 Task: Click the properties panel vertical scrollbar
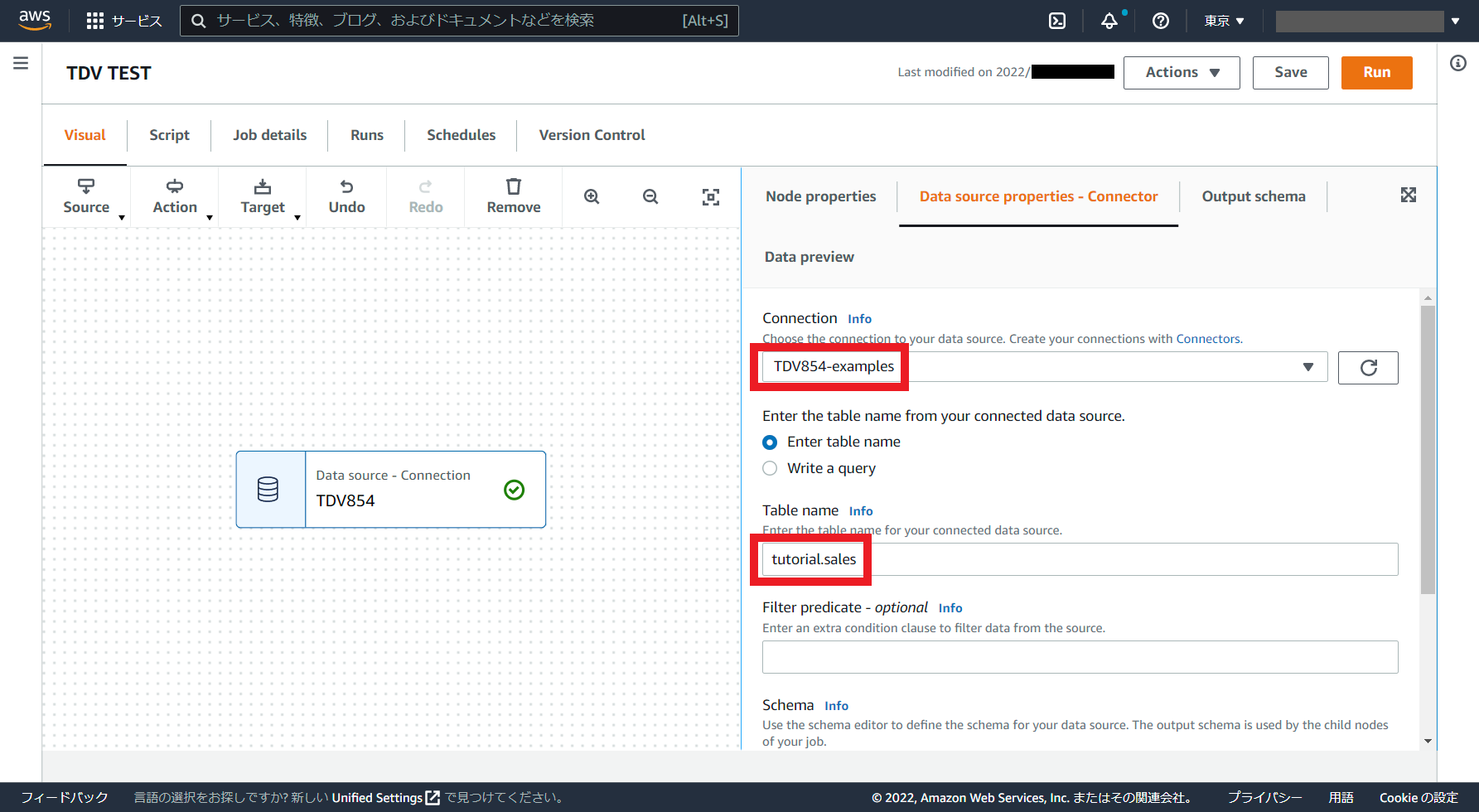[x=1428, y=450]
